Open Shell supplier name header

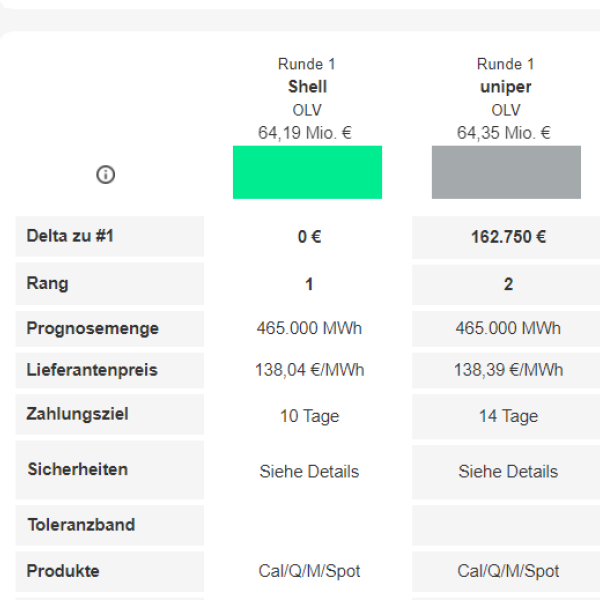click(x=307, y=86)
